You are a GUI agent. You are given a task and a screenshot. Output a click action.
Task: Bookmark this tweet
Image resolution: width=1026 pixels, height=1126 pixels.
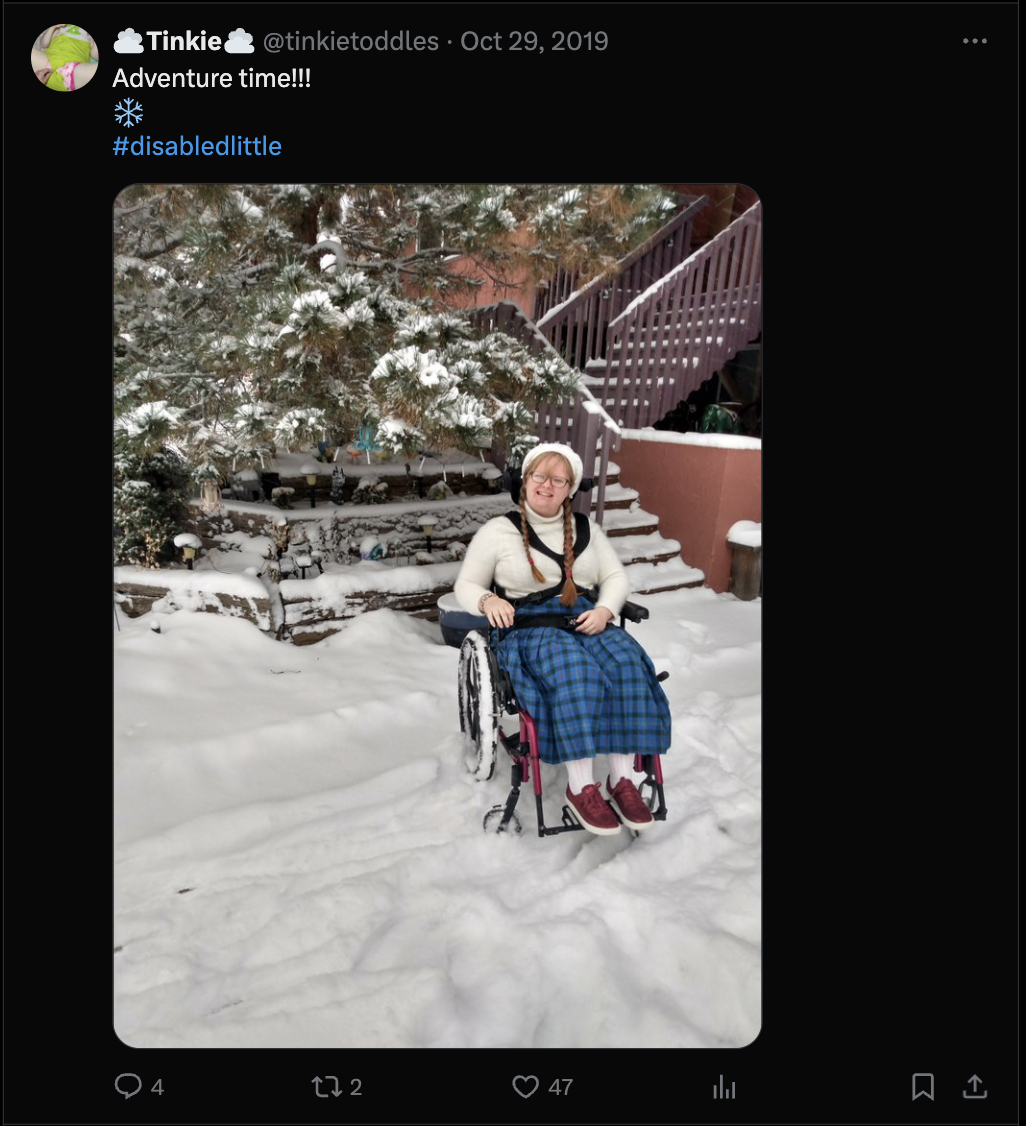point(923,1087)
